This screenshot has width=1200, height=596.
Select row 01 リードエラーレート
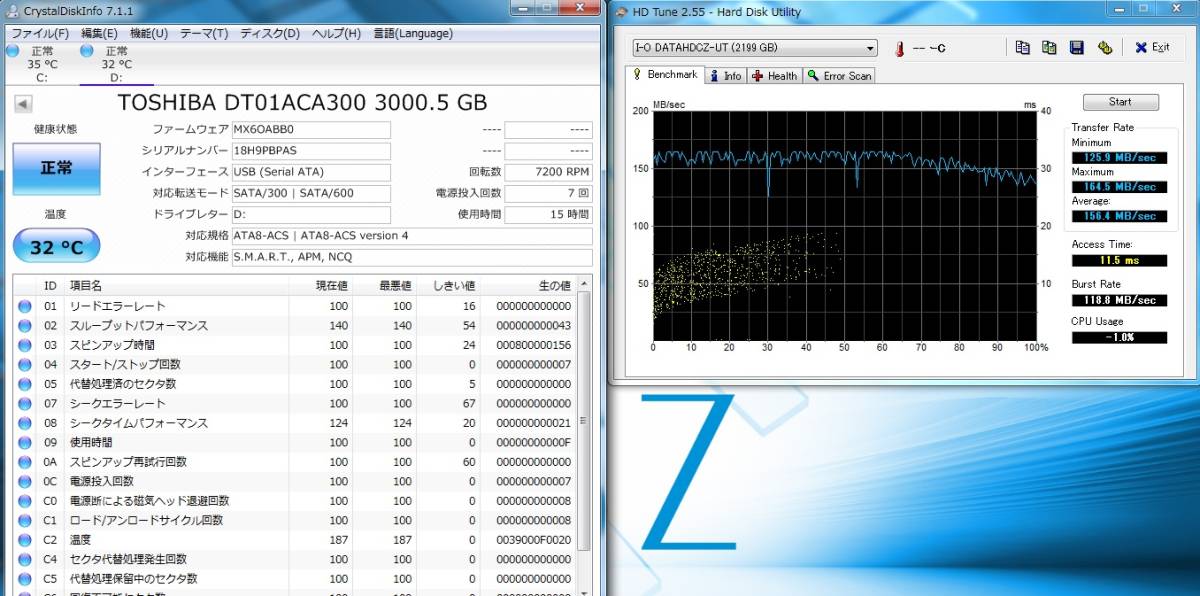click(x=296, y=306)
